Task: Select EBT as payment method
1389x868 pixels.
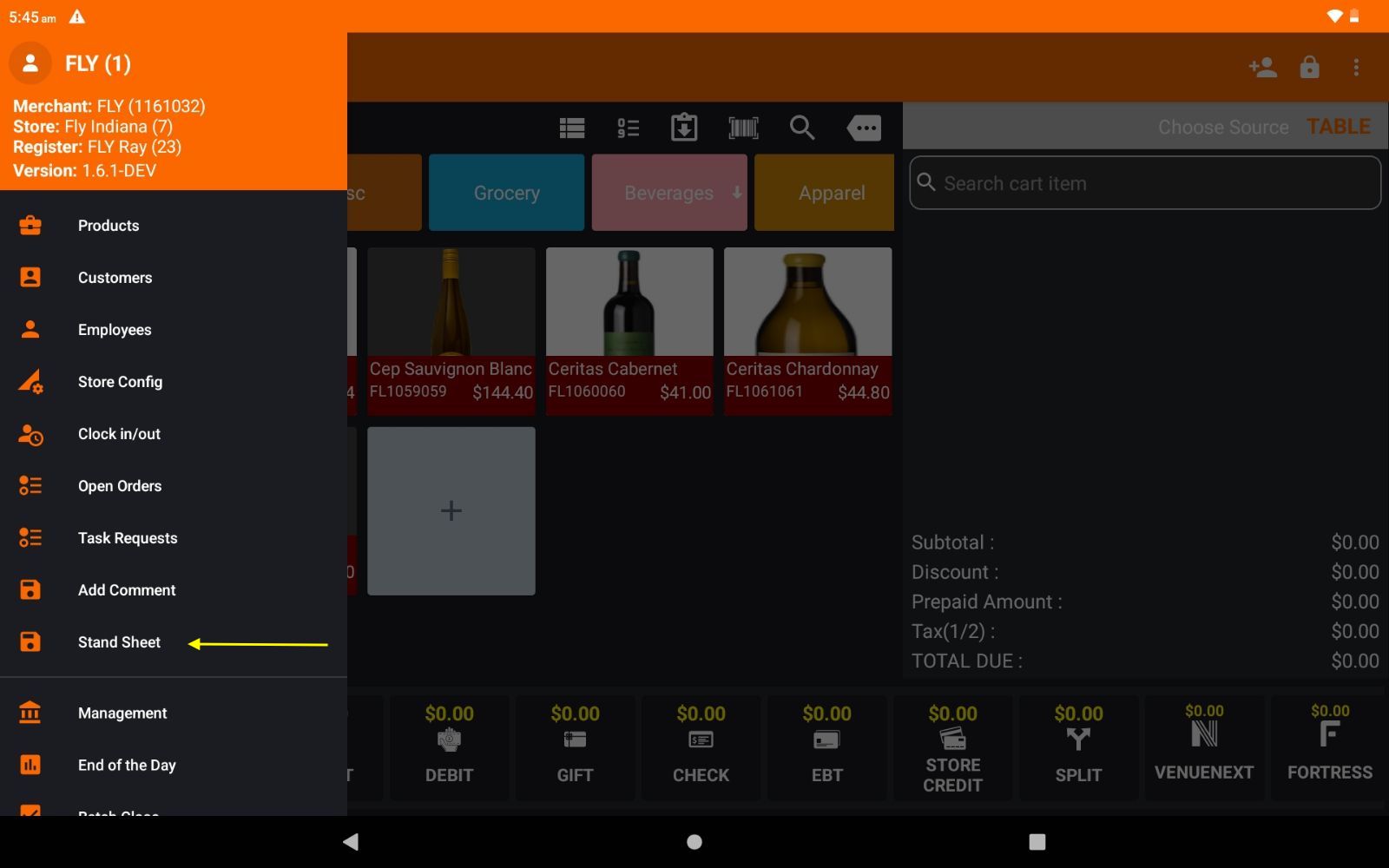Action: tap(826, 747)
